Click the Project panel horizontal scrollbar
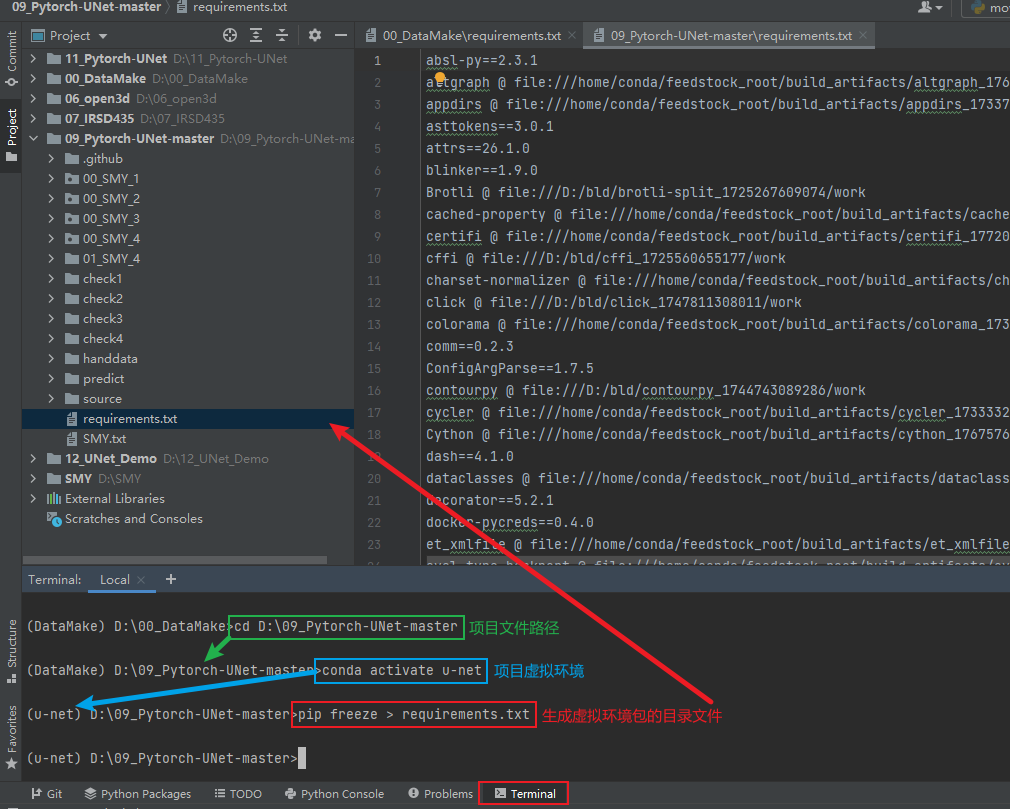Image resolution: width=1010 pixels, height=809 pixels. (175, 559)
